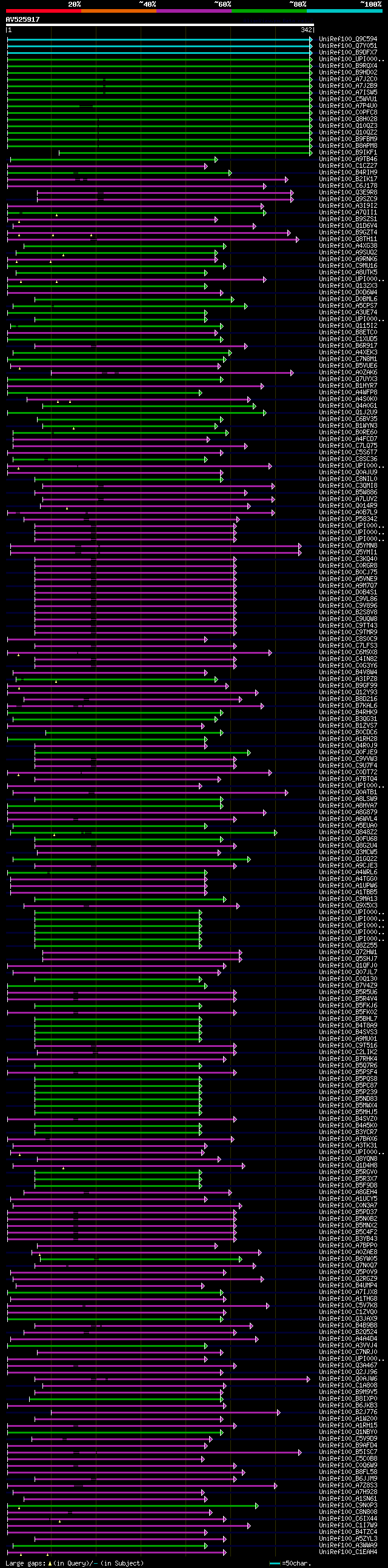This screenshot has height=1568, width=388.
Task: Select the UniRef100_C1CZ27 label
Action: point(348,166)
